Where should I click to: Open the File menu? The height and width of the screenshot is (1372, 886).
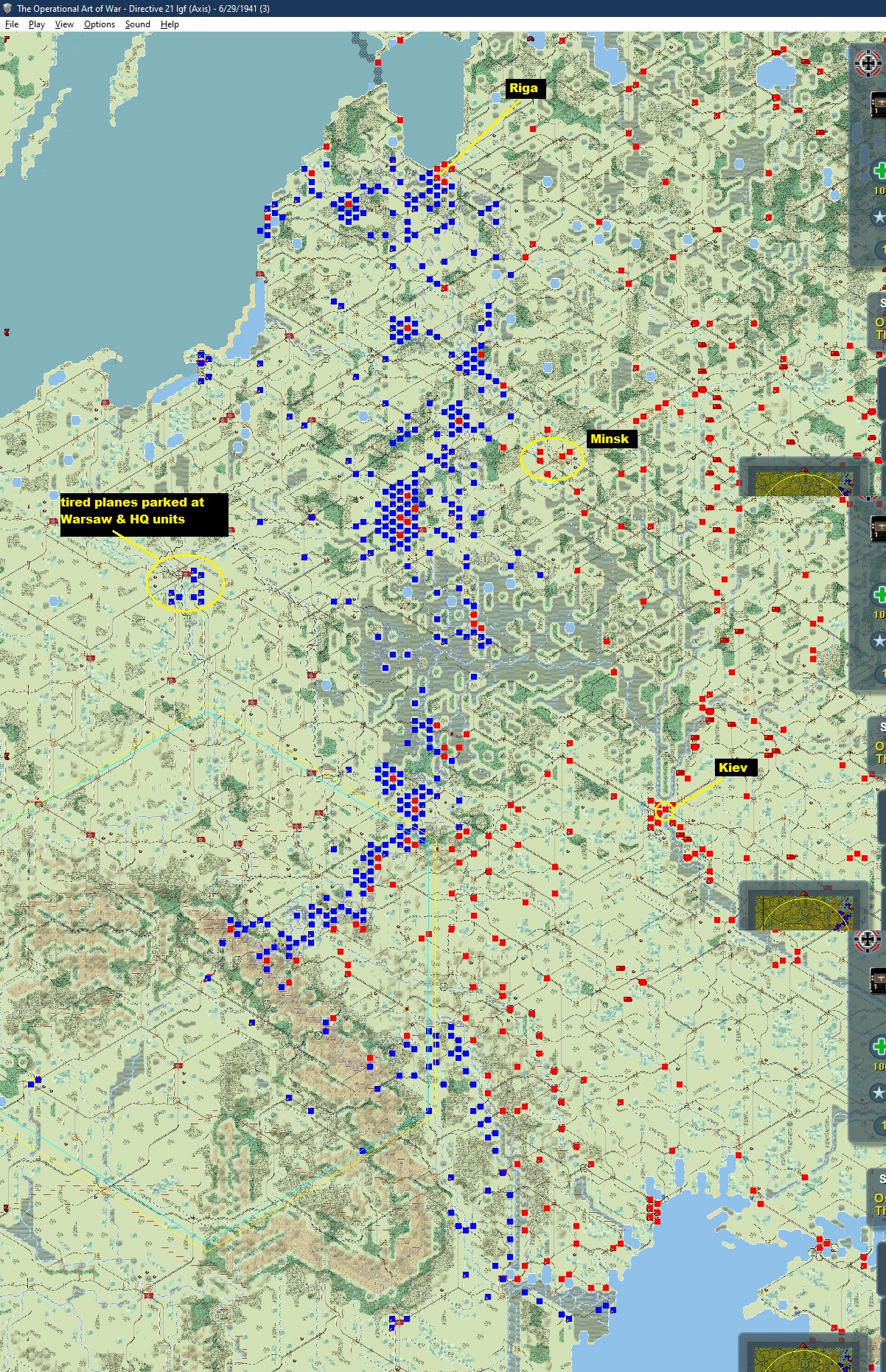[12, 24]
